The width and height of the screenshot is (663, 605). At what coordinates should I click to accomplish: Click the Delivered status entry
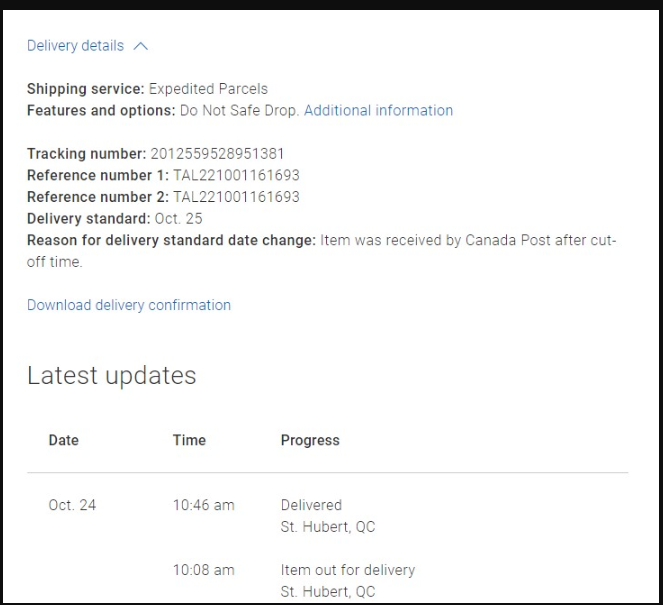[x=311, y=505]
